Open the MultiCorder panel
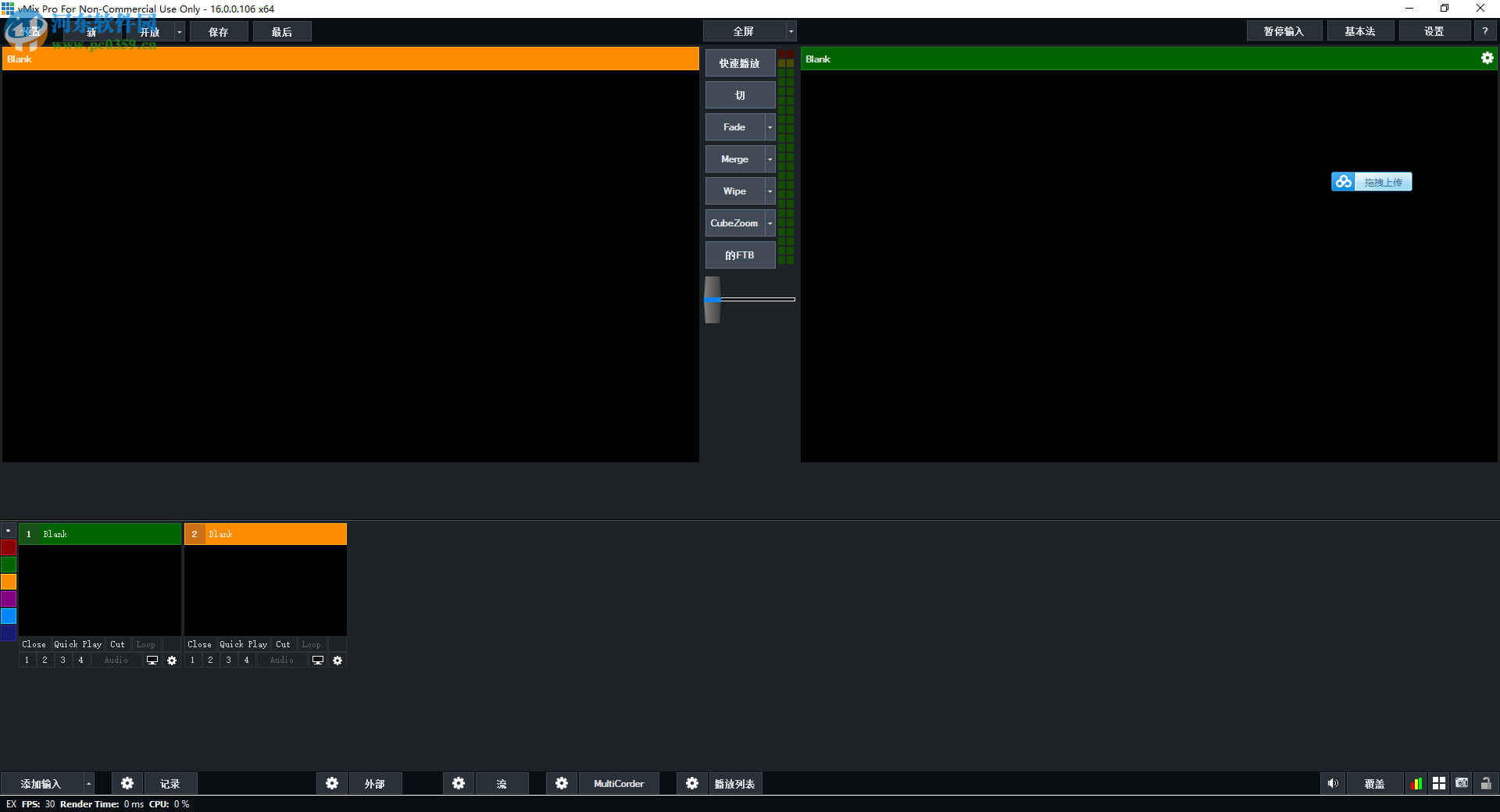The width and height of the screenshot is (1500, 812). (619, 783)
